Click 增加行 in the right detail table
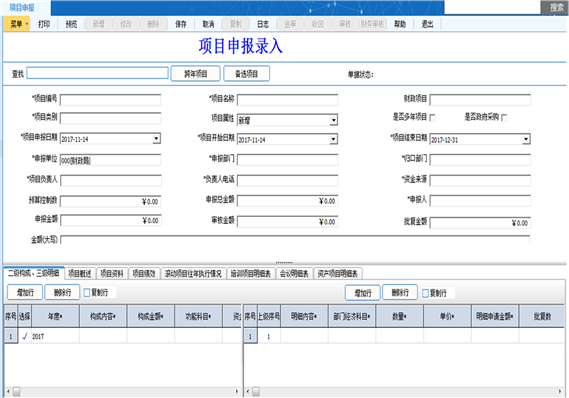 click(363, 293)
